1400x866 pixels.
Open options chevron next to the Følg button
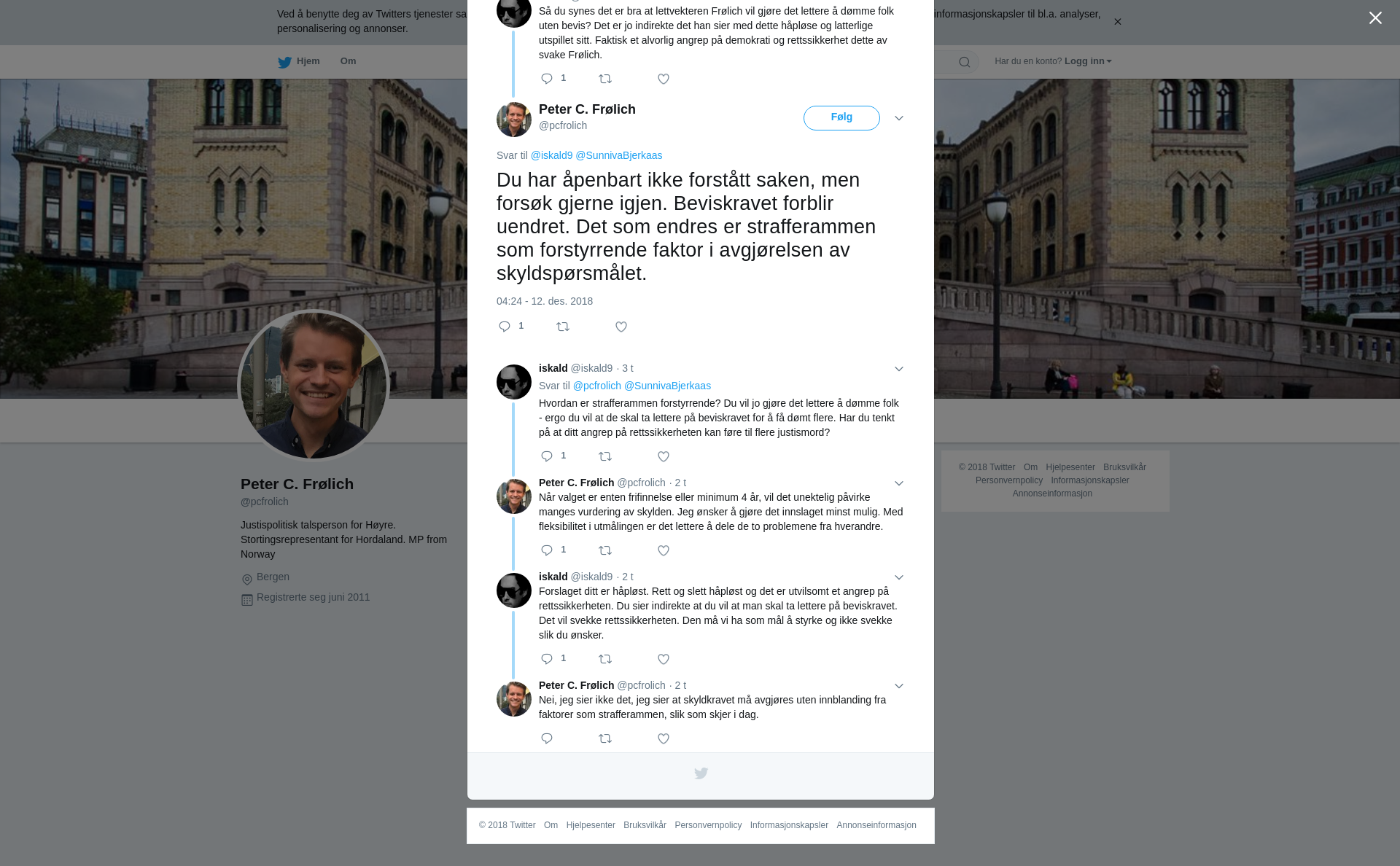[899, 118]
